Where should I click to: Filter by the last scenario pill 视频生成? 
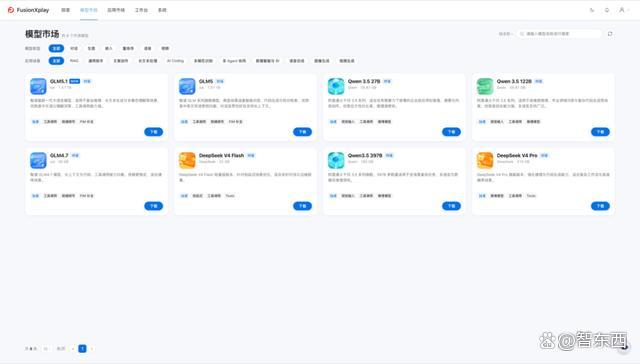(347, 61)
